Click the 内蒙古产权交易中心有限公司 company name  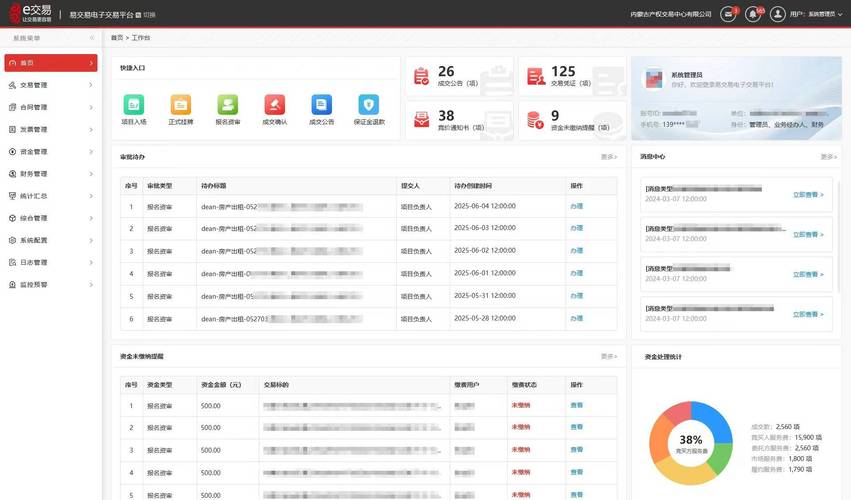(x=671, y=14)
